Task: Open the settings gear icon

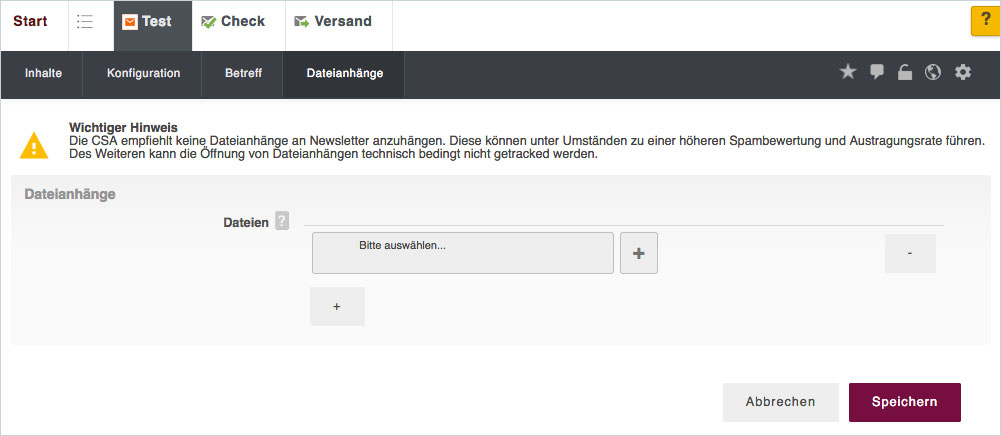Action: coord(963,72)
